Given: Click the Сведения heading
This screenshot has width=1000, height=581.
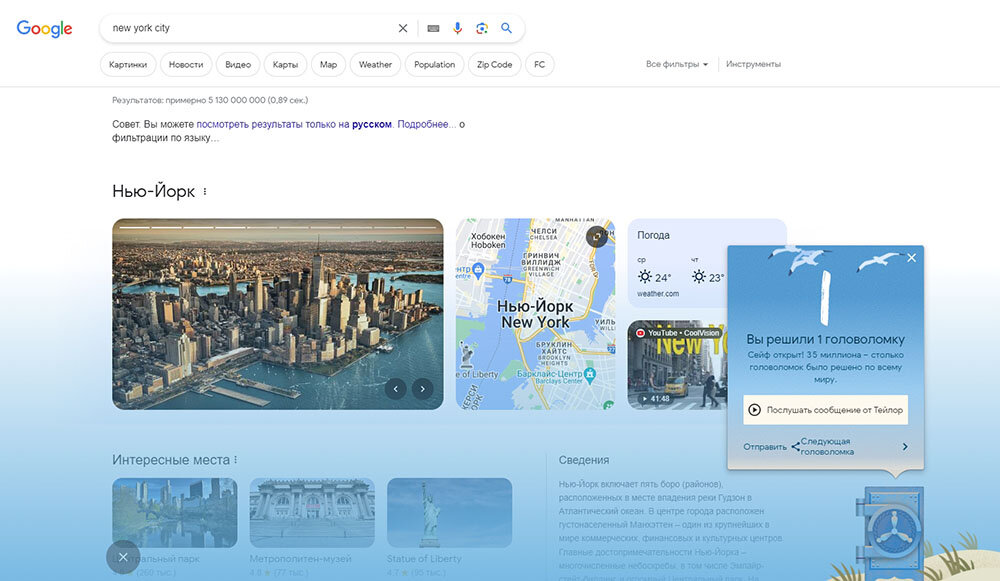Looking at the screenshot, I should coord(584,460).
